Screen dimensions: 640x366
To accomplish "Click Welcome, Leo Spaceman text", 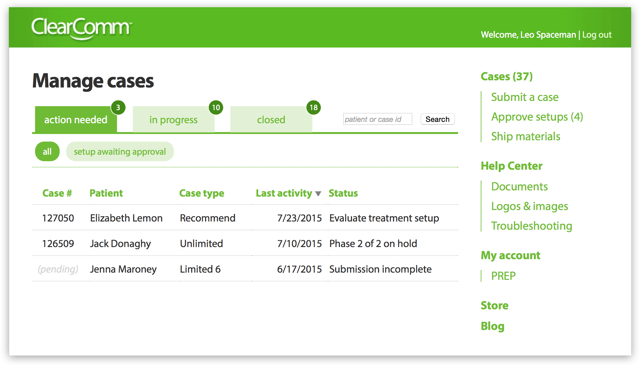I will [528, 35].
